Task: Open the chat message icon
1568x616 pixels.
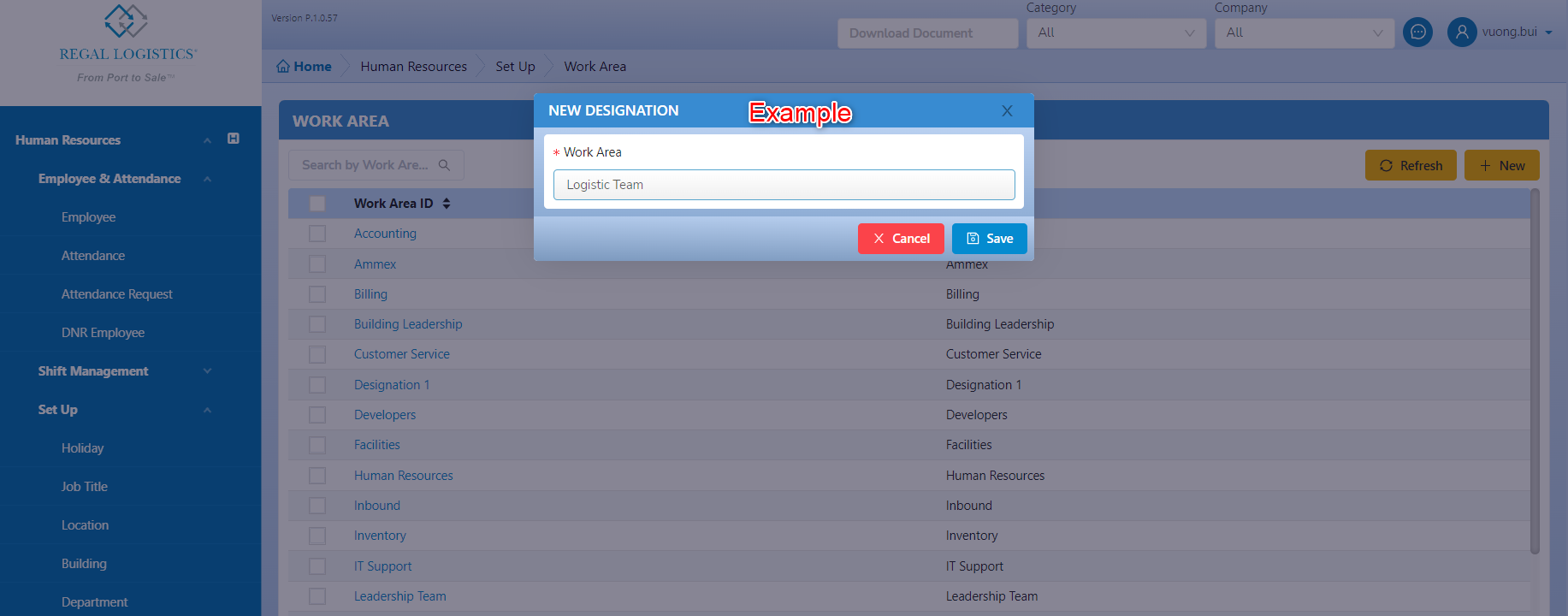Action: [1417, 33]
